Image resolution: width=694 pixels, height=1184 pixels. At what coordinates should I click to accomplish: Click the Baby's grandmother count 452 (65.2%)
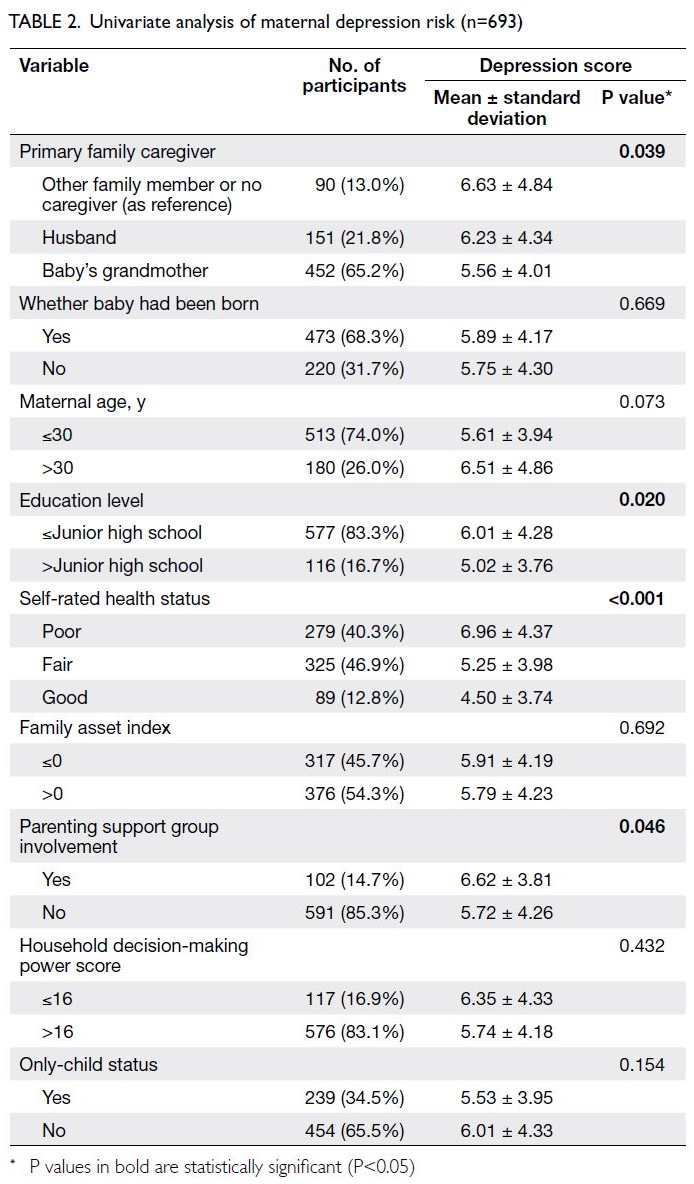click(x=354, y=270)
